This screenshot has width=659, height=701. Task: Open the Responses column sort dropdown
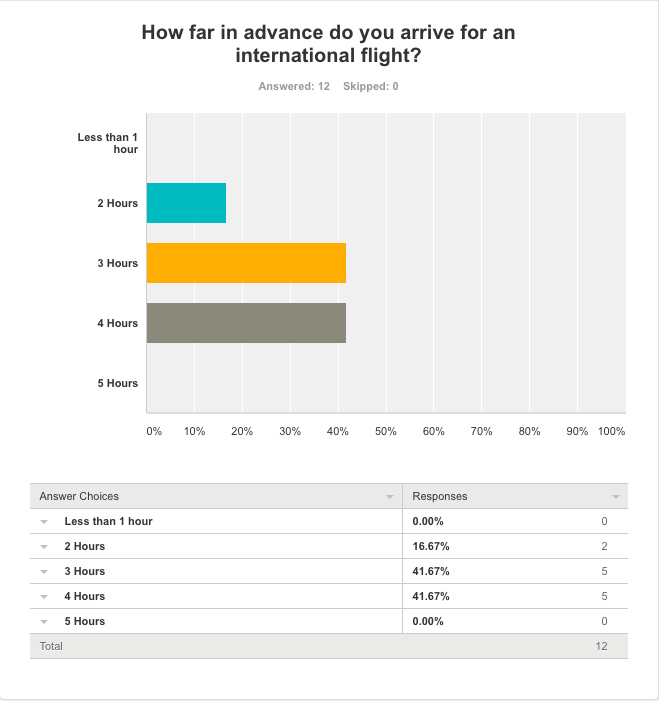click(616, 497)
